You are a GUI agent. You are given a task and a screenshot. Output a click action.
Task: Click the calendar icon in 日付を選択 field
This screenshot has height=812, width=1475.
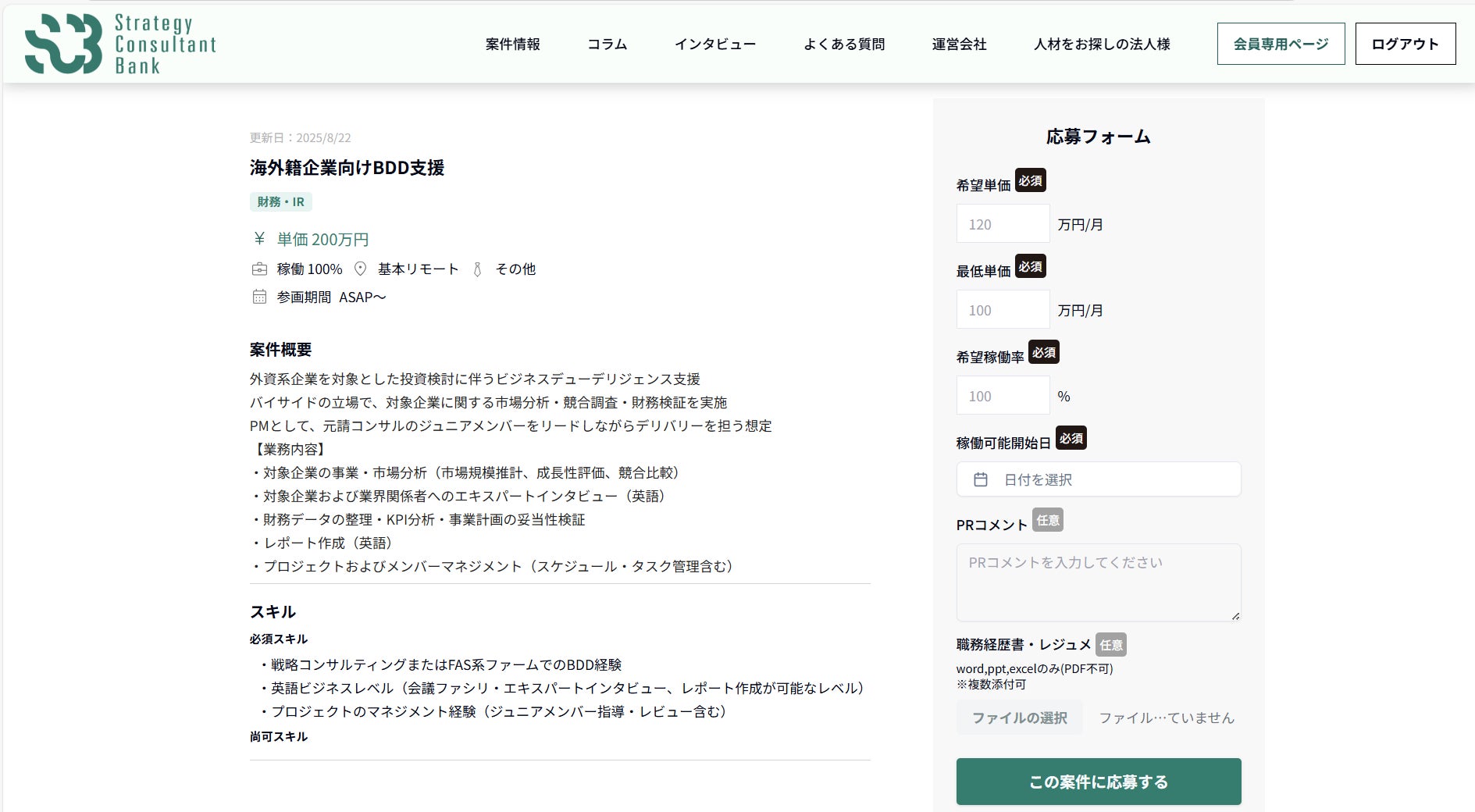coord(981,479)
